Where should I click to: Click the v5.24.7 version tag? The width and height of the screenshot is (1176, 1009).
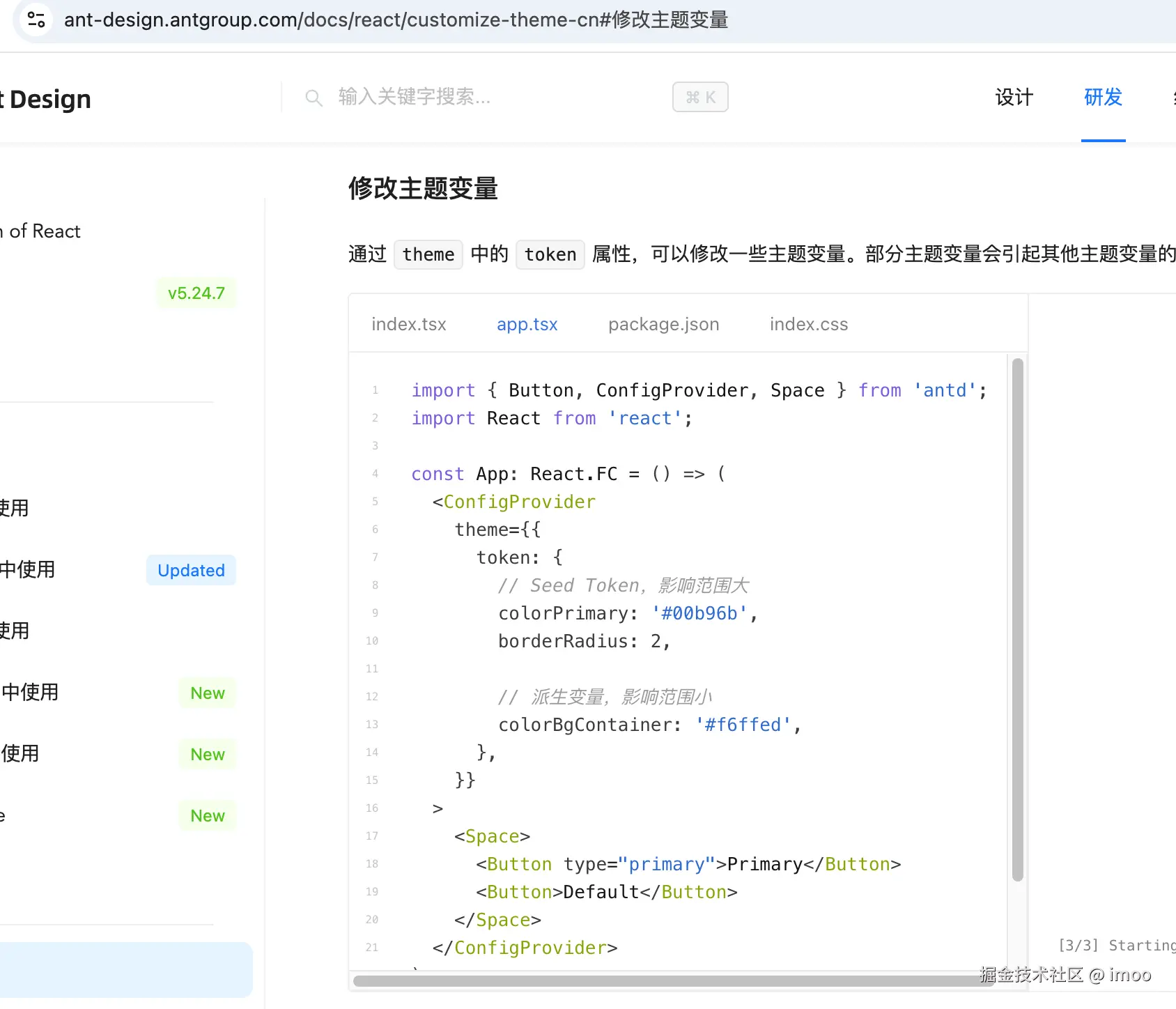196,293
